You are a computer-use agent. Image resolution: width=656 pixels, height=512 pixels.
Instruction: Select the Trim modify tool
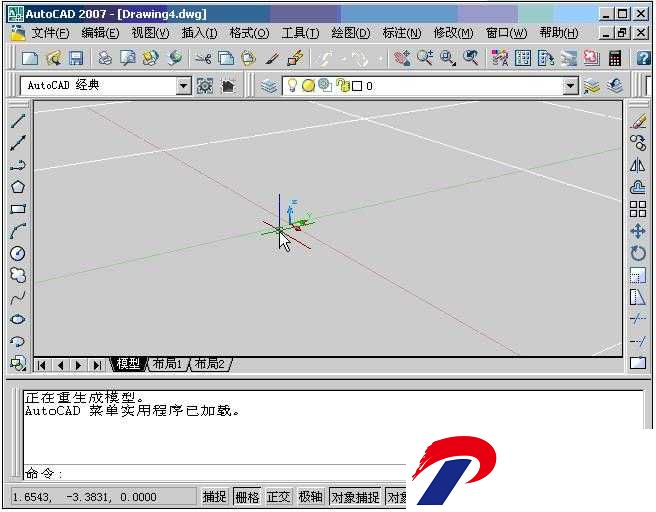(638, 319)
